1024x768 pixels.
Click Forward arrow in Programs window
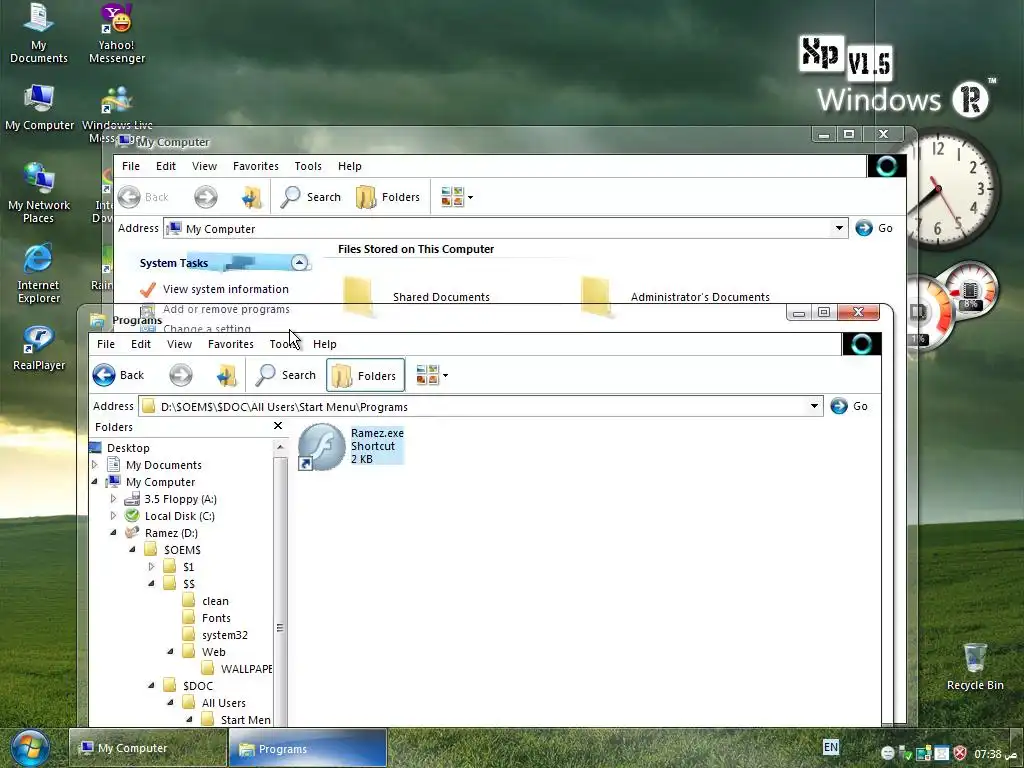[x=181, y=375]
